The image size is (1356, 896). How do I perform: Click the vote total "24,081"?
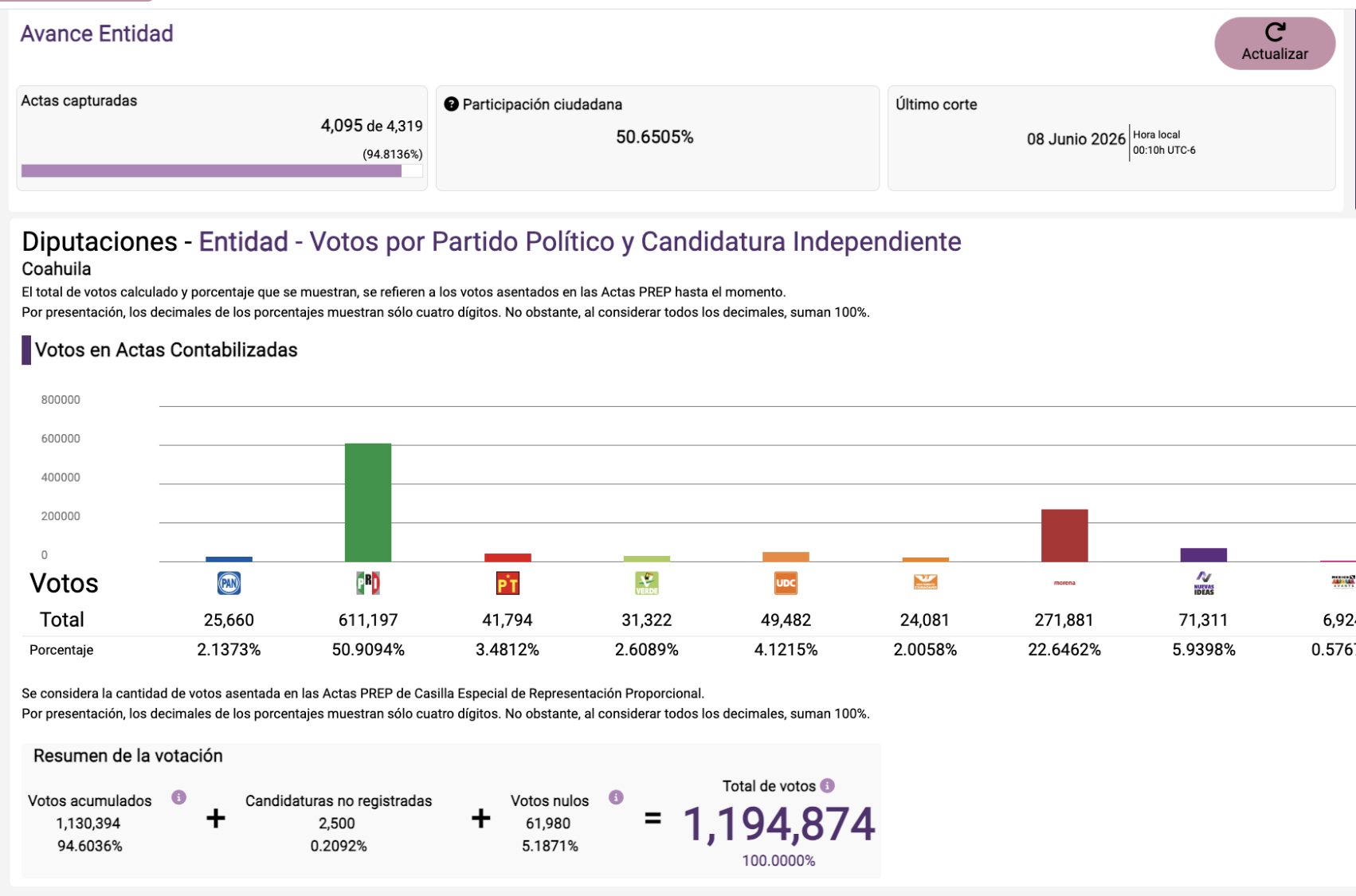click(x=925, y=620)
